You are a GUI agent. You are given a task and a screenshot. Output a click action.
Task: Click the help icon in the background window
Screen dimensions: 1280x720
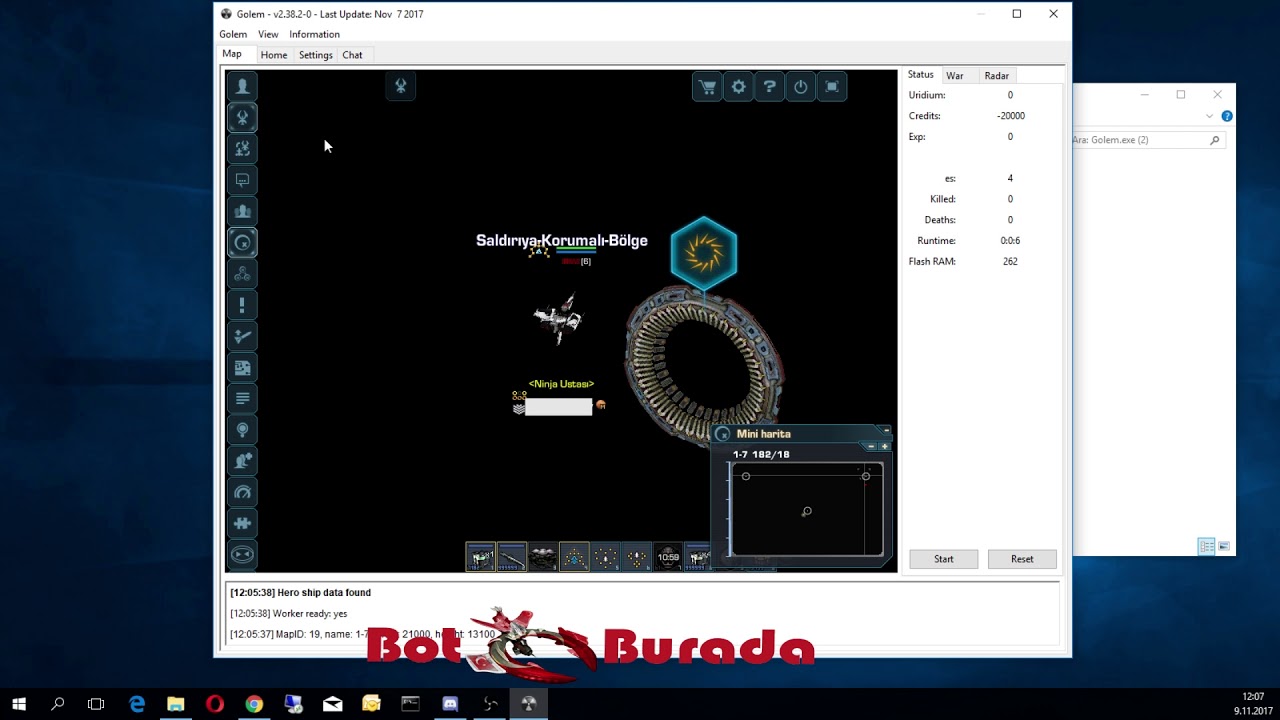point(1227,116)
